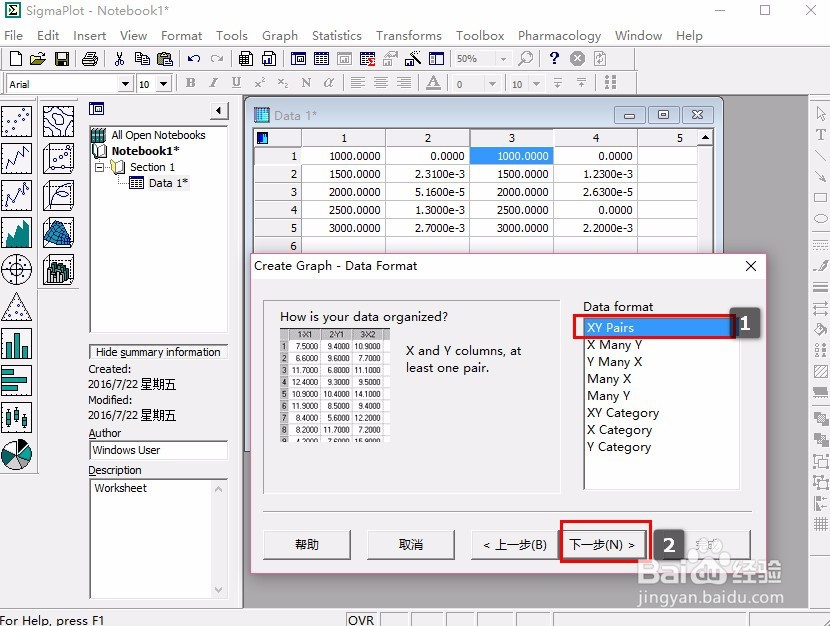Select the horizontal bar chart icon
830x626 pixels.
16,380
